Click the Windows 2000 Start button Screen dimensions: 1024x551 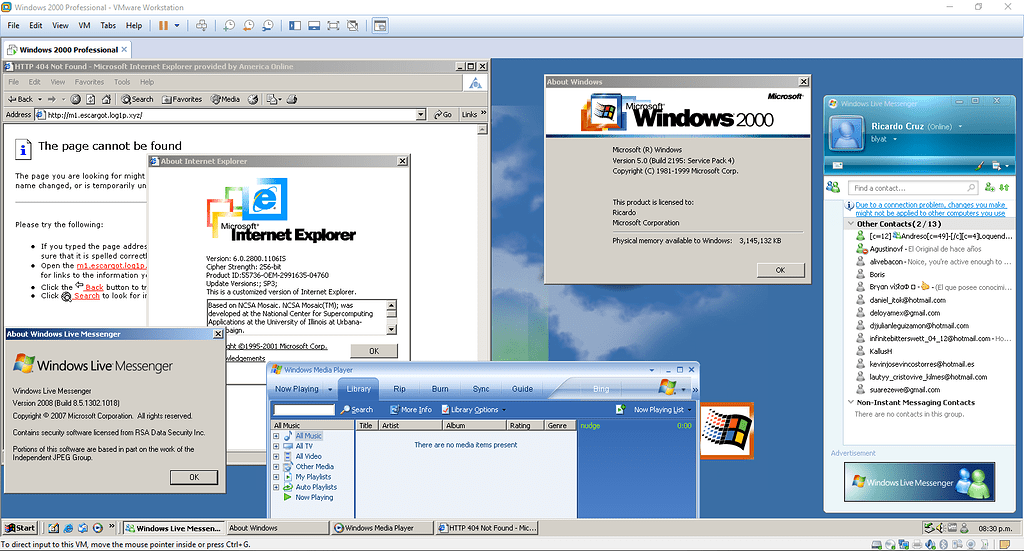click(20, 528)
